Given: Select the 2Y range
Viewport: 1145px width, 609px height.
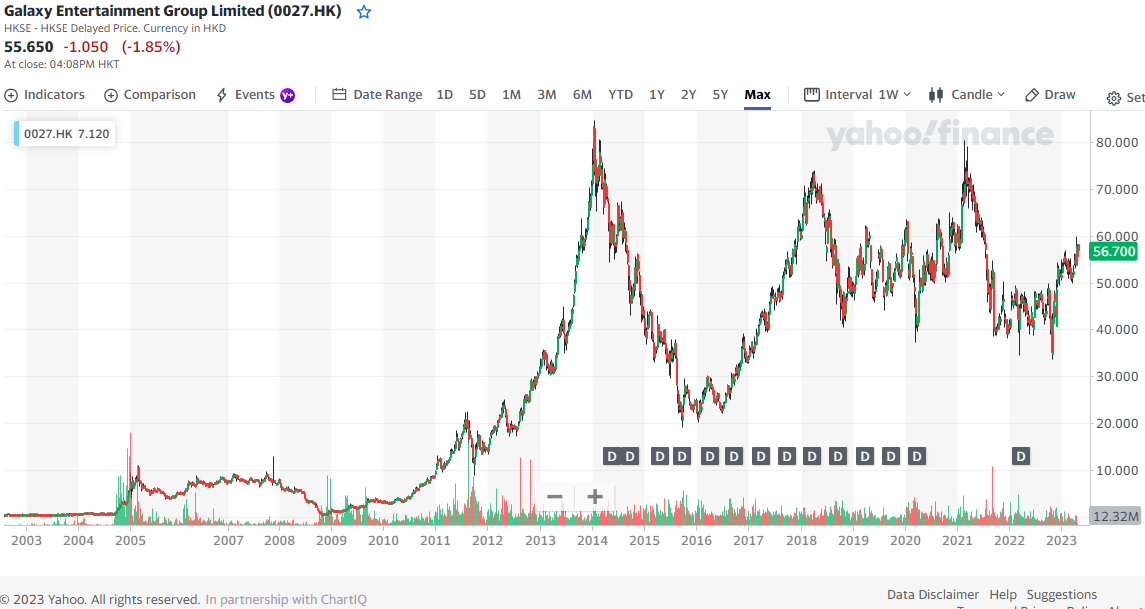Looking at the screenshot, I should click(689, 95).
